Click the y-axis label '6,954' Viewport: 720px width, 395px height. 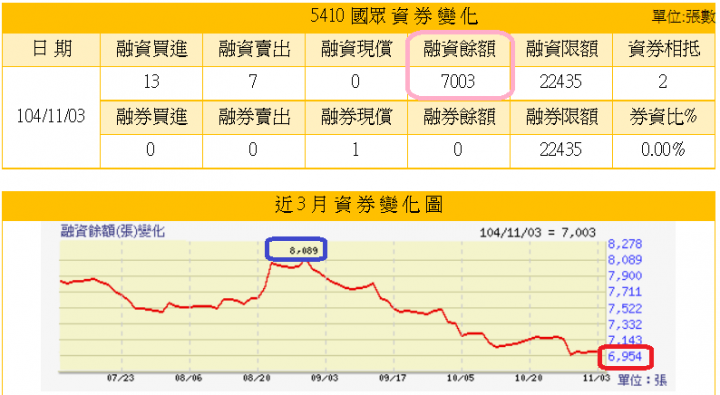tap(624, 356)
